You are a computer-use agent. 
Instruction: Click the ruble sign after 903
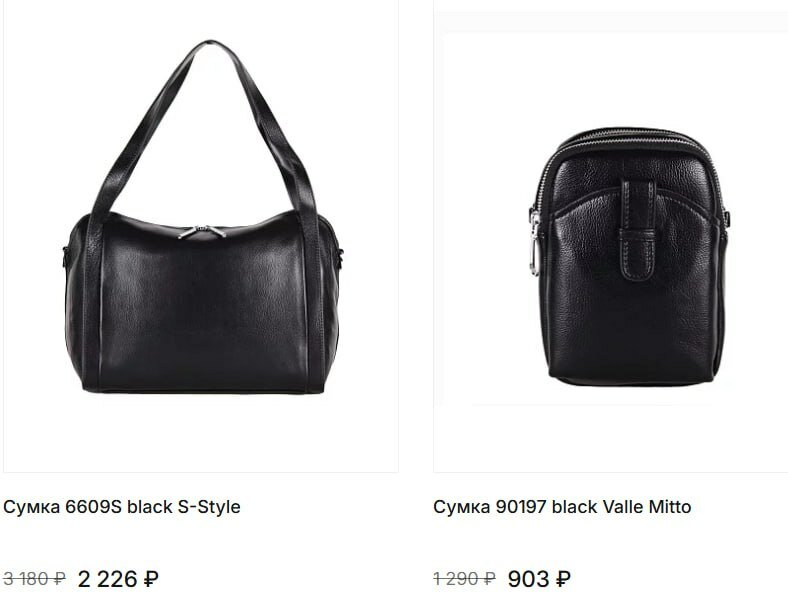(x=563, y=579)
